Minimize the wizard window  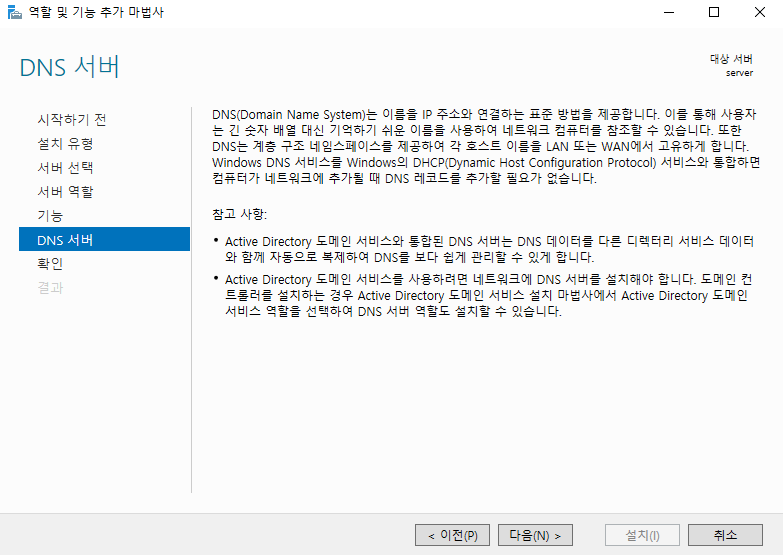[x=669, y=12]
